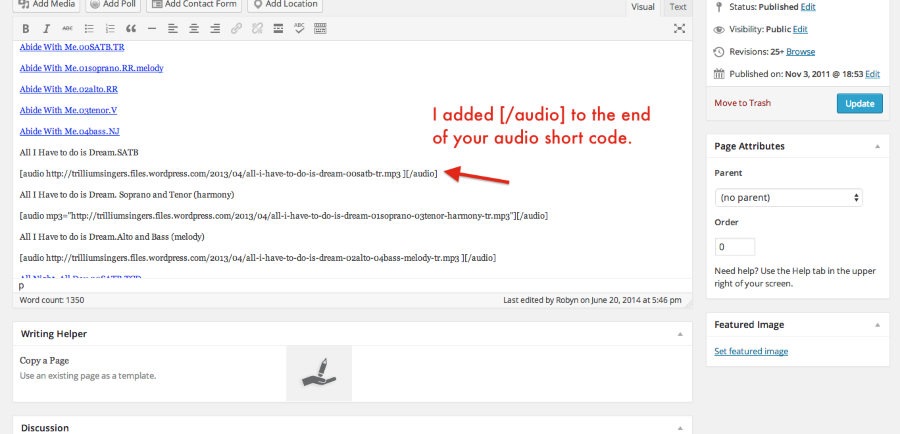Click the Word count: 1350 status

(52, 300)
